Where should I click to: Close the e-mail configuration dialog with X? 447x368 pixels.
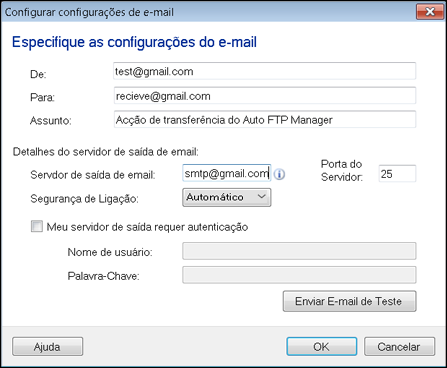pos(430,12)
